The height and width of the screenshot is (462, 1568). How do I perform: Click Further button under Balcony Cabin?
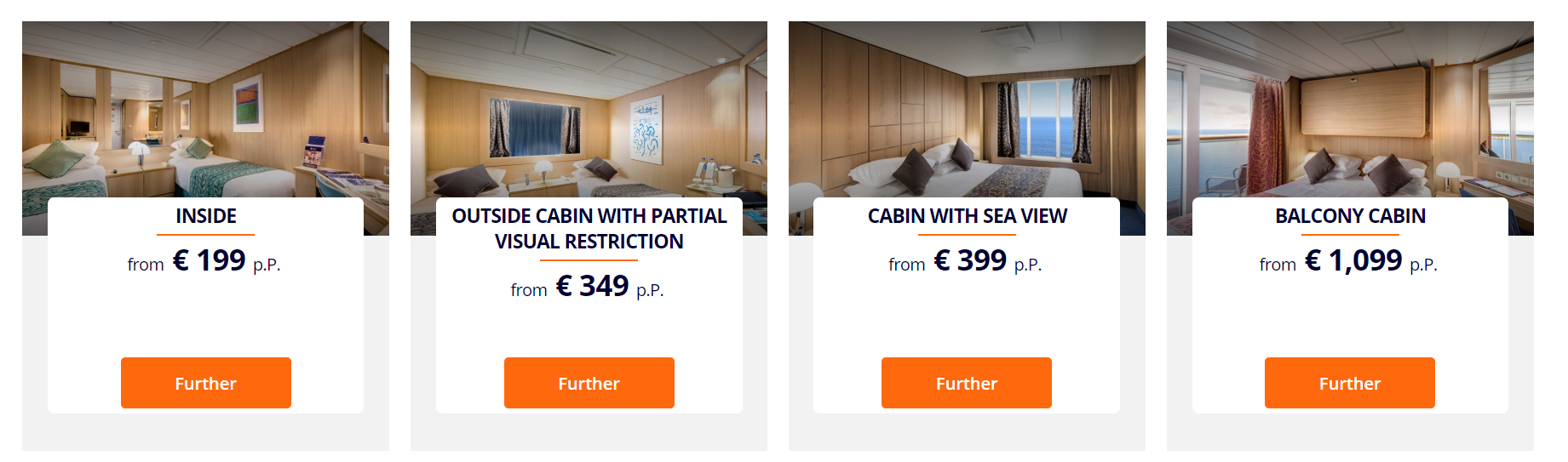pos(1350,383)
